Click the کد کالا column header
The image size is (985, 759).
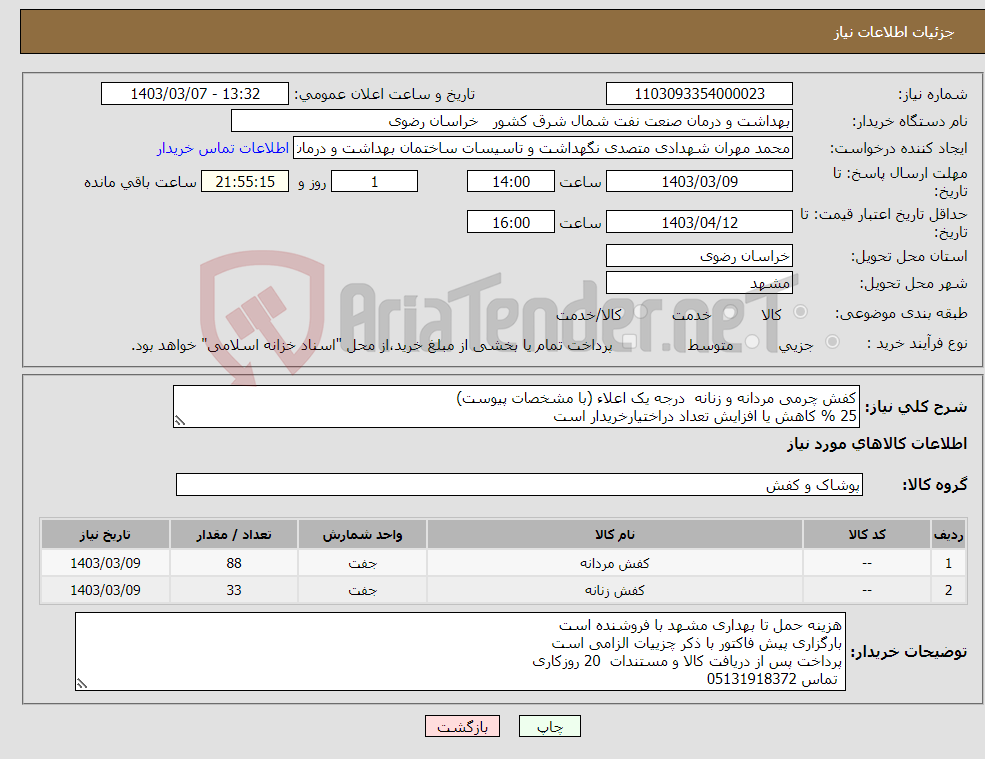(867, 534)
